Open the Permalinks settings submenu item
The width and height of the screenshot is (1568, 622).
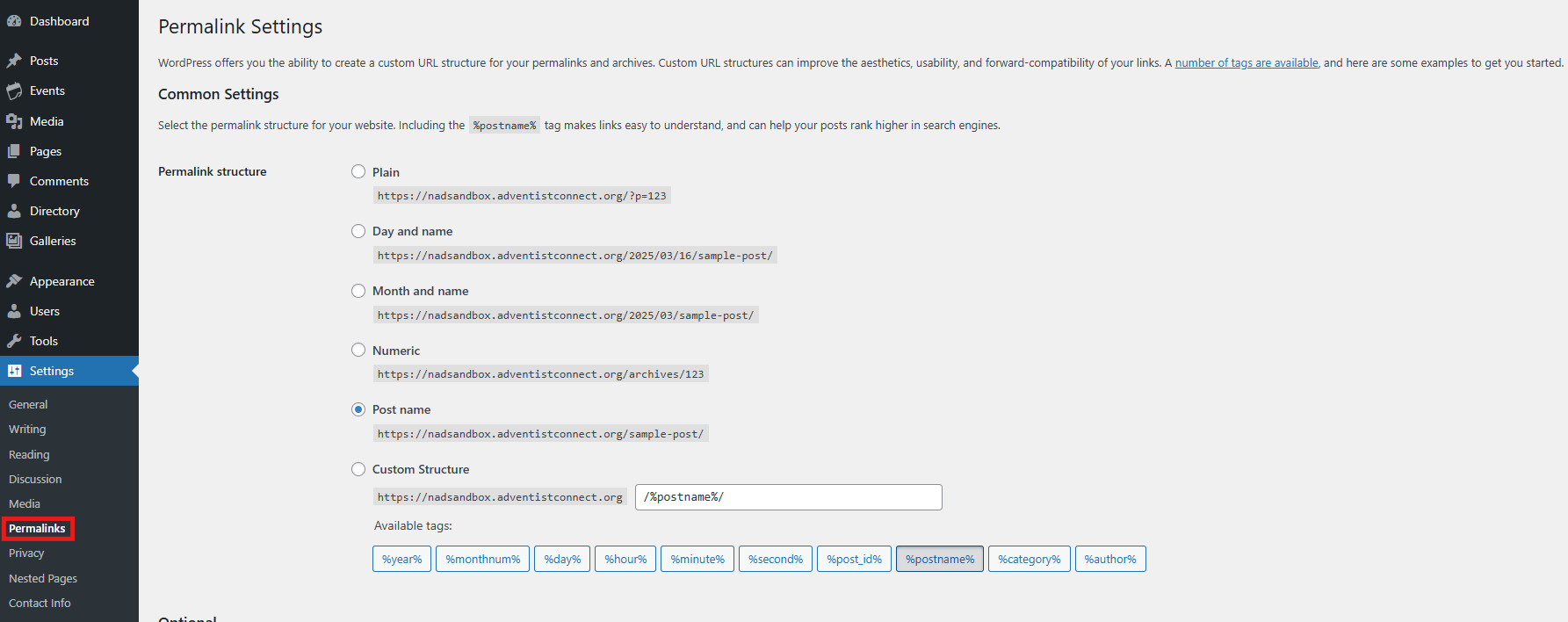tap(38, 528)
